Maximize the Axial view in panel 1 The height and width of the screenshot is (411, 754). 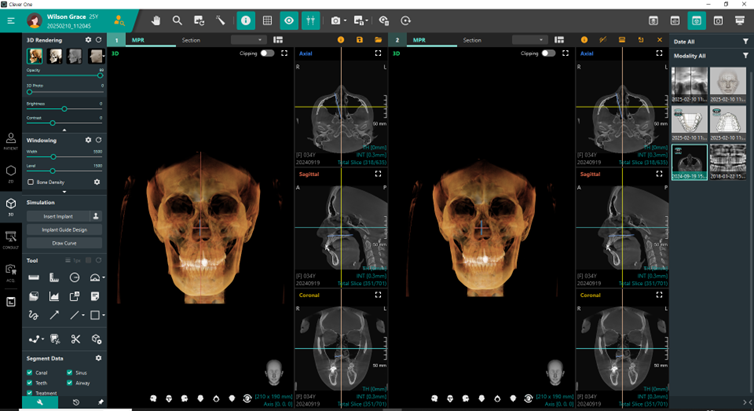pyautogui.click(x=379, y=53)
